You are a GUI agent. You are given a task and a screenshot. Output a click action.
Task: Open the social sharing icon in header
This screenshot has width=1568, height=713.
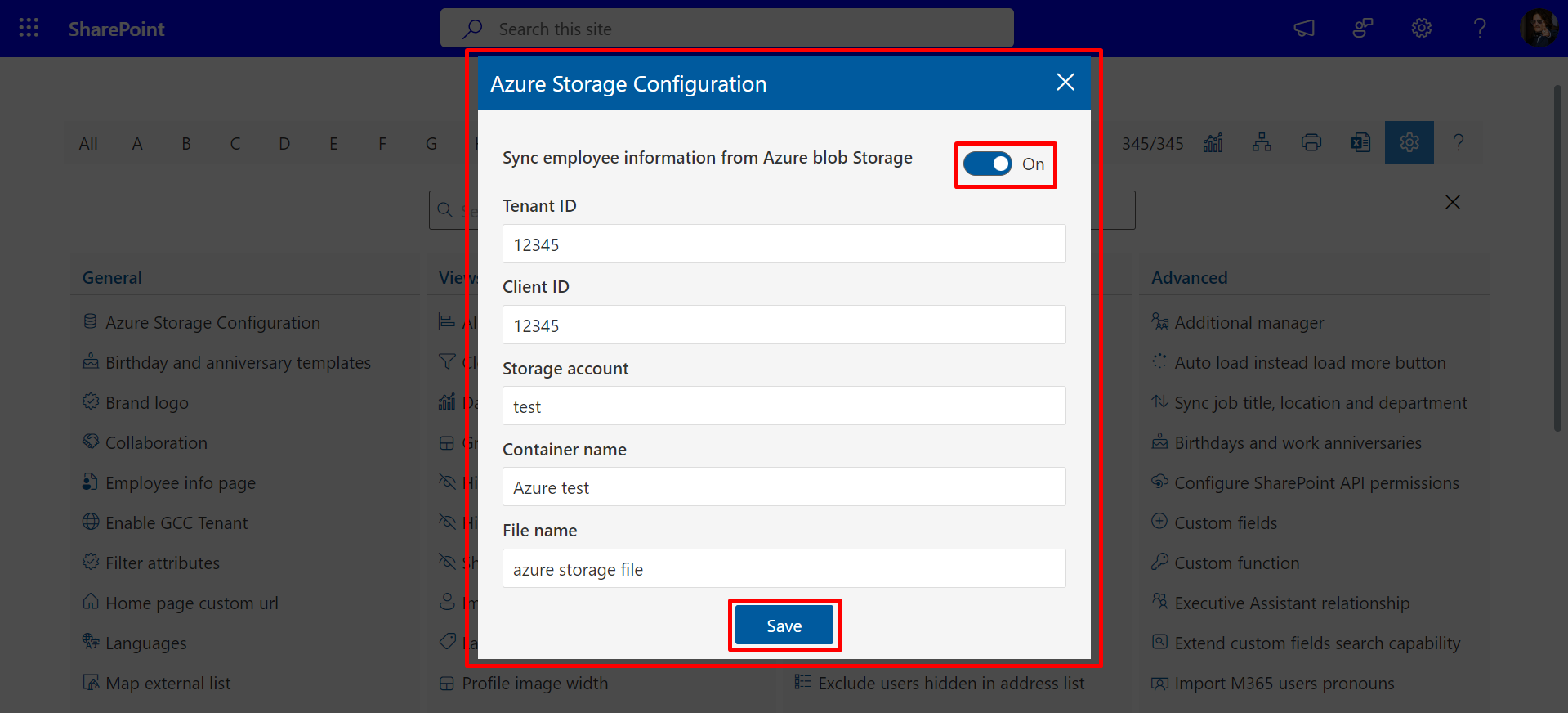[x=1363, y=29]
